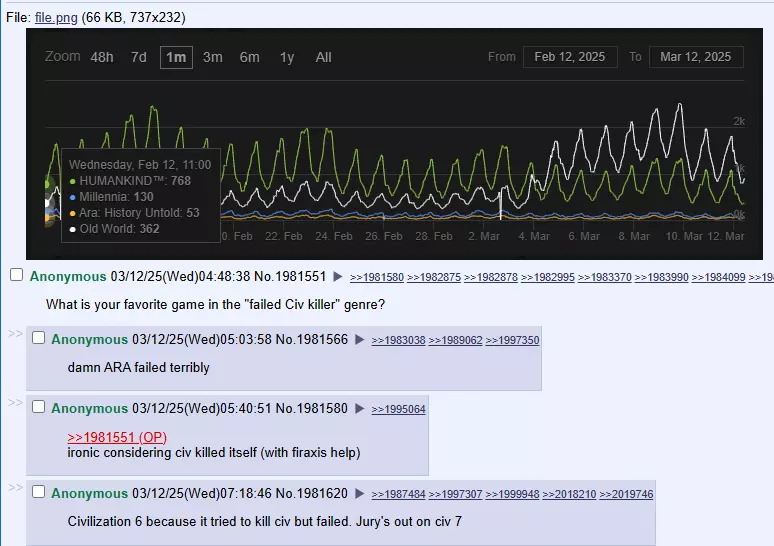Click the timestamp 03/12/25(Wed)05:03:58
This screenshot has height=546, width=774.
pyautogui.click(x=202, y=340)
